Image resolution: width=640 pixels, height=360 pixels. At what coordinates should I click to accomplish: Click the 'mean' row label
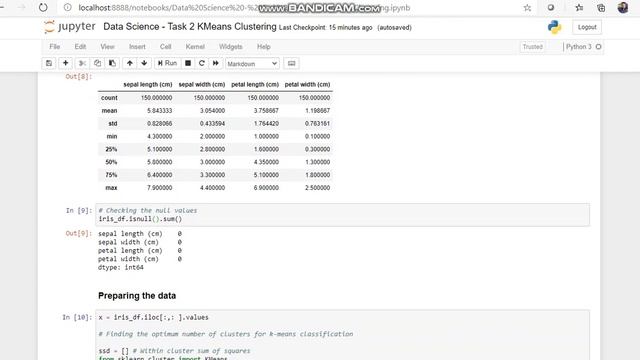point(109,111)
